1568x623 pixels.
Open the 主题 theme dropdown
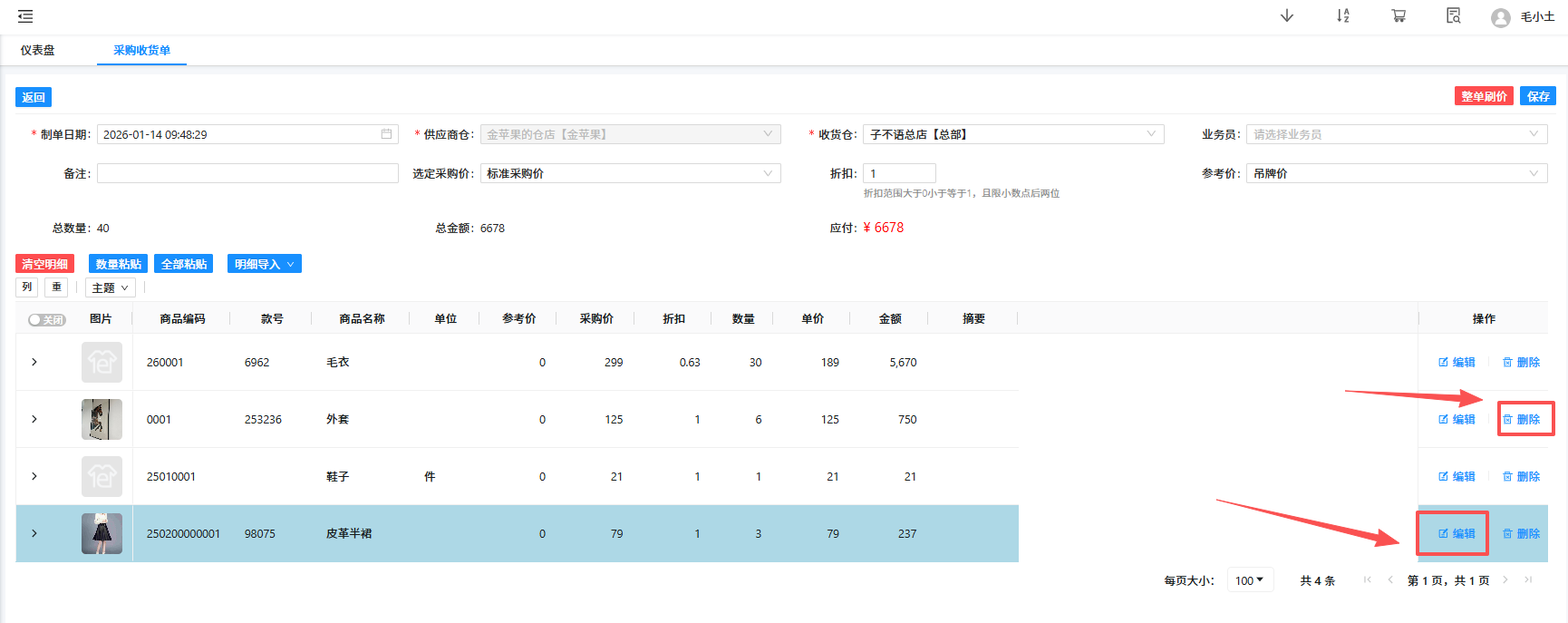(x=111, y=287)
